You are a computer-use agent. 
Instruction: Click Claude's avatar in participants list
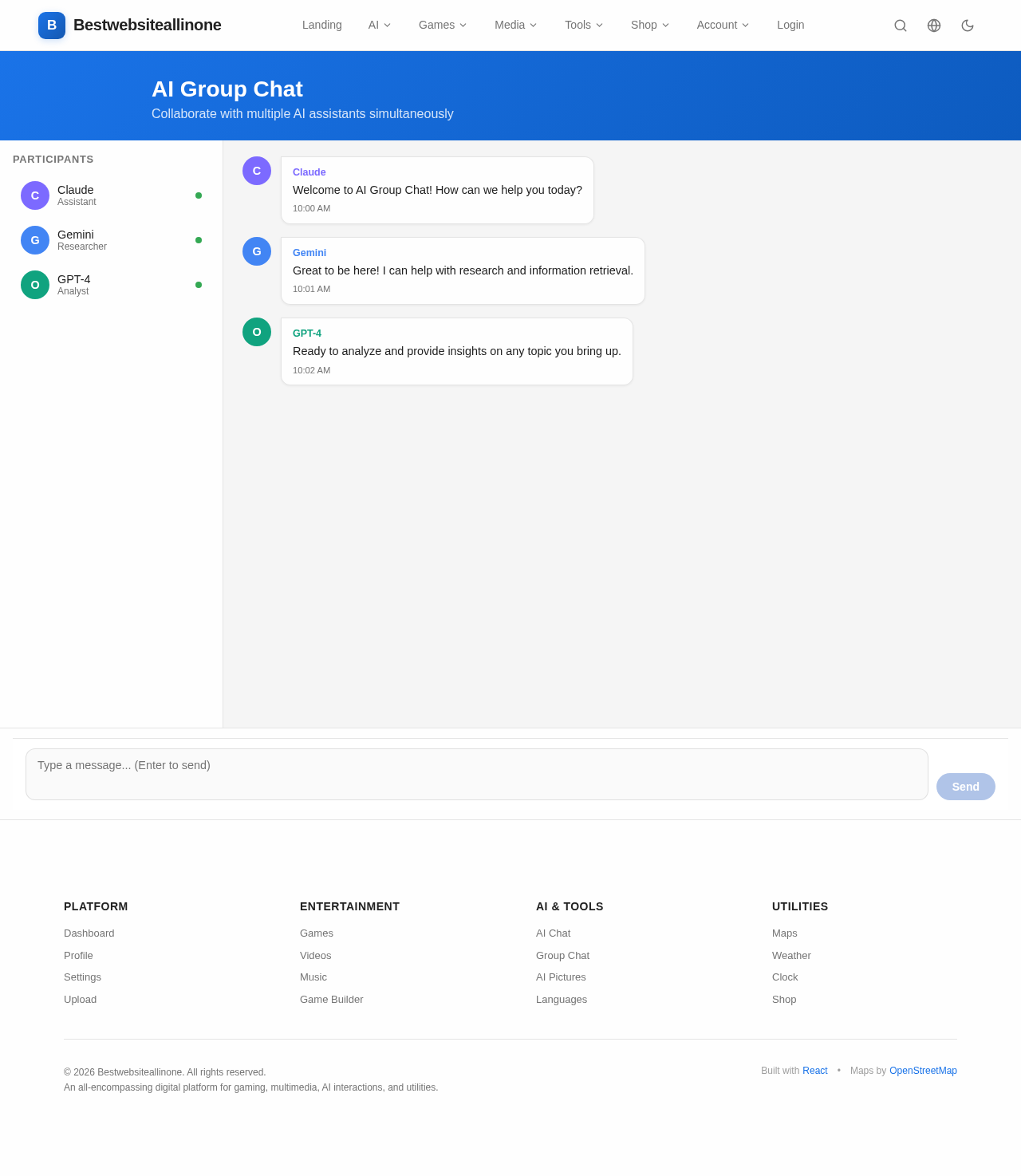pos(35,195)
